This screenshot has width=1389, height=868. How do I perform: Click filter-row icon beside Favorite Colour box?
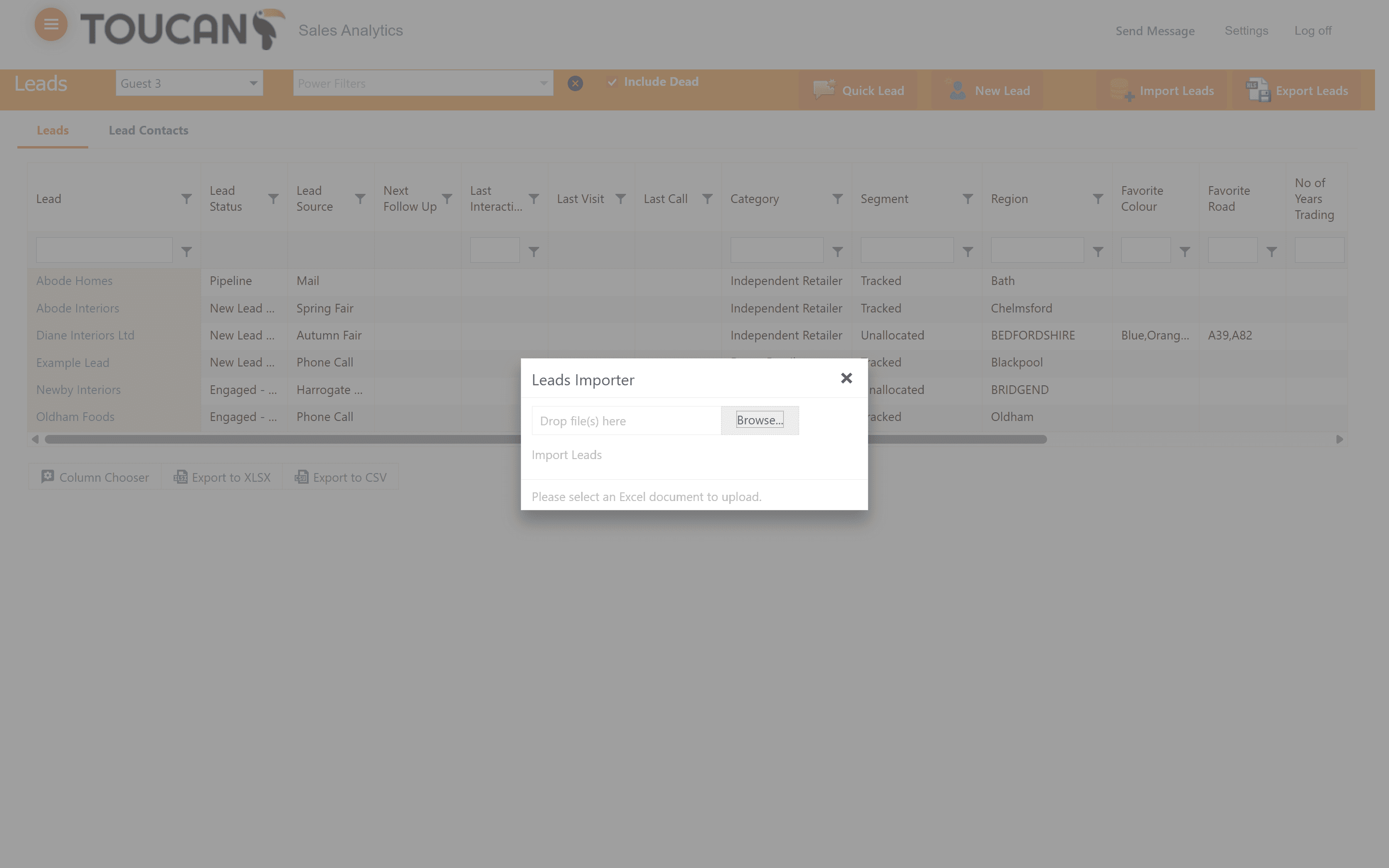[1185, 251]
